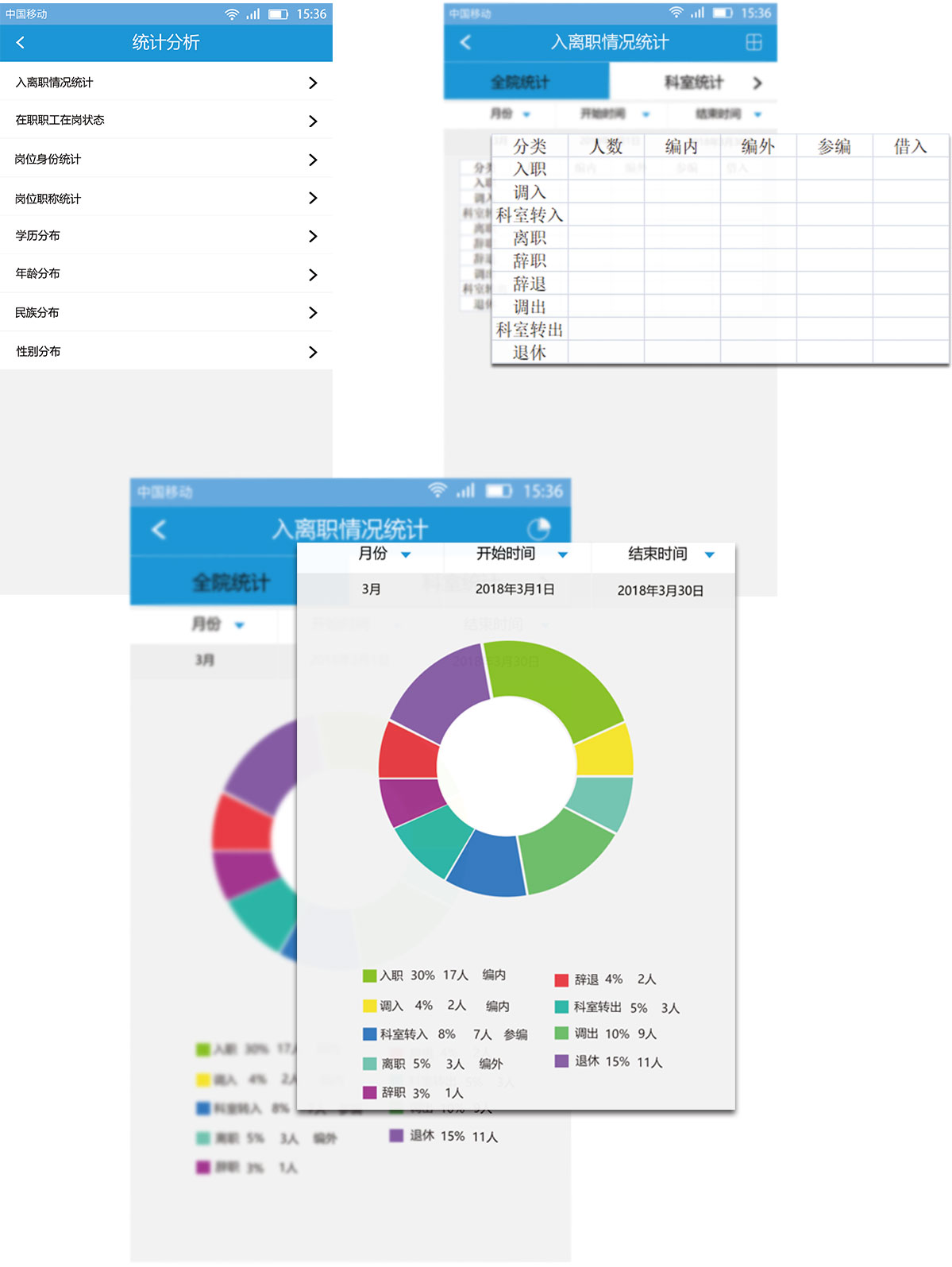Tap the table grid view icon
This screenshot has height=1267, width=952.
[754, 43]
